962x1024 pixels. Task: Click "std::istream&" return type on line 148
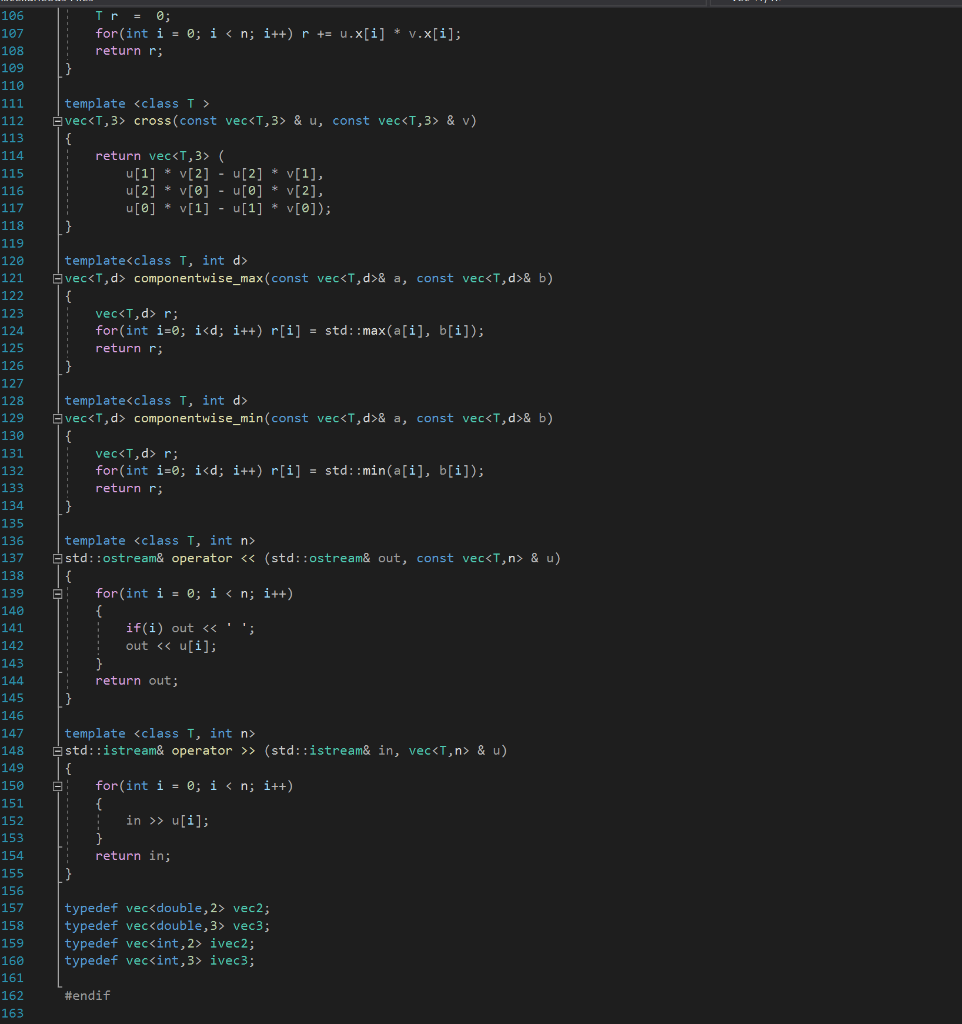point(114,751)
